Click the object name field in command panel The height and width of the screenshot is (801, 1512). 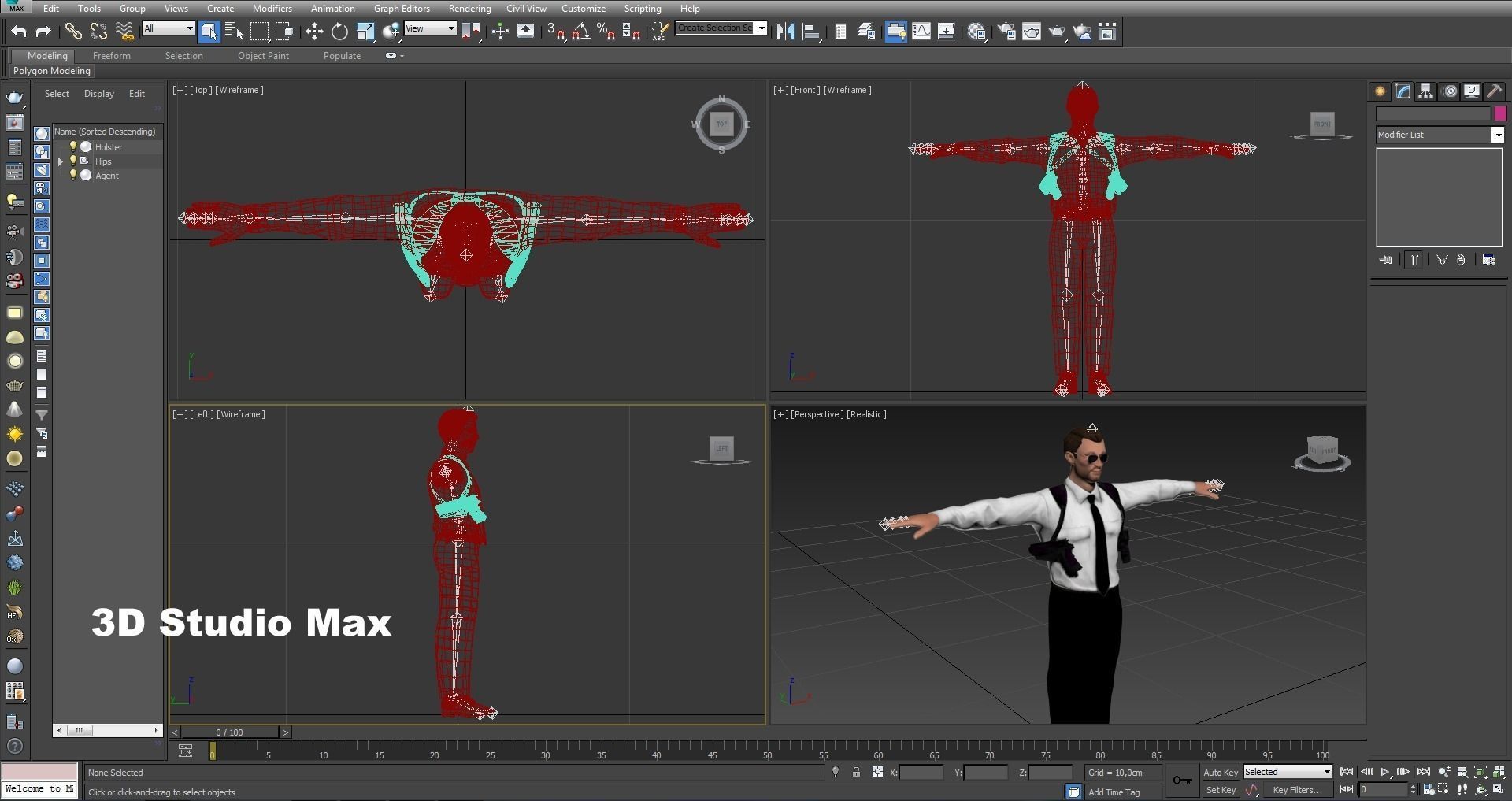[1433, 114]
